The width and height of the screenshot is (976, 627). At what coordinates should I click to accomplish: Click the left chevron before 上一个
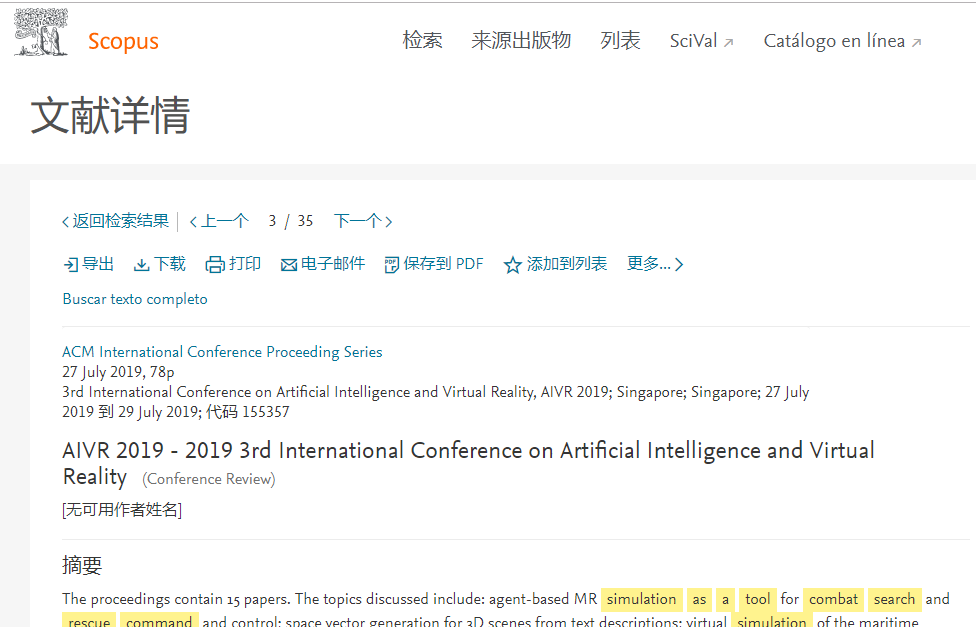coord(193,222)
